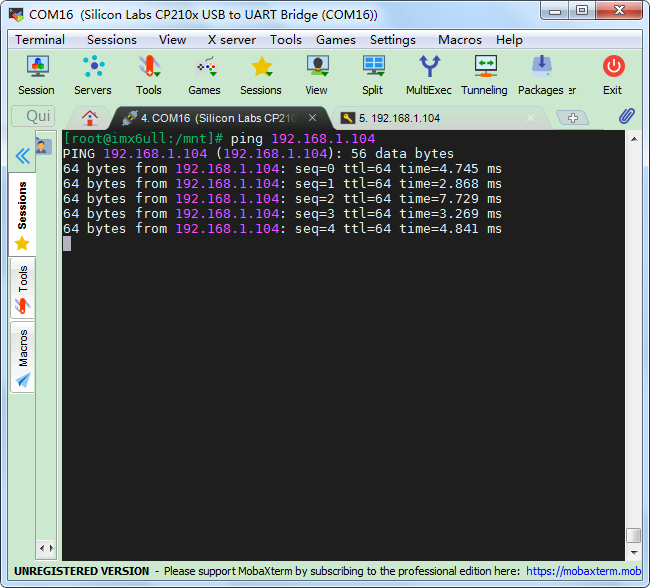Open the Session toolbar button
The height and width of the screenshot is (588, 650).
[36, 75]
